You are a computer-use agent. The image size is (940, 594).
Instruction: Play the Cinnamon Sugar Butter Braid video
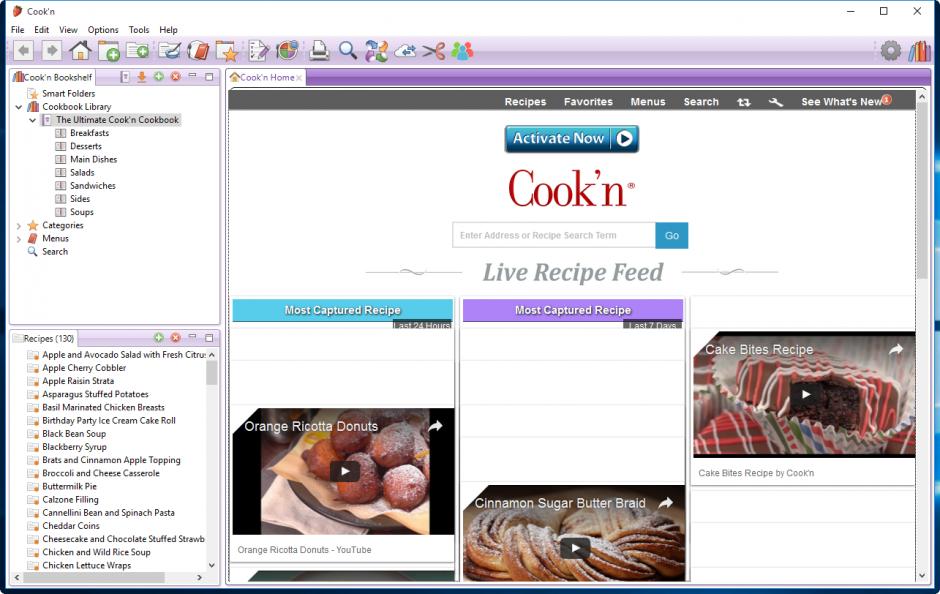[575, 548]
